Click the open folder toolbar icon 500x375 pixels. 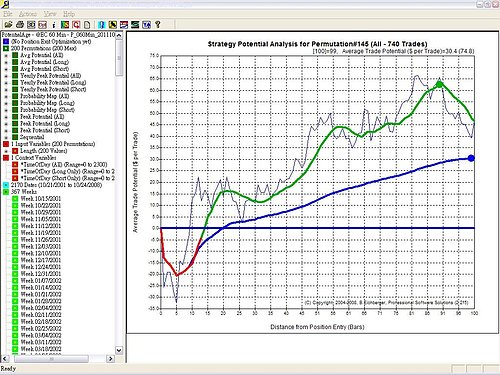(x=8, y=24)
